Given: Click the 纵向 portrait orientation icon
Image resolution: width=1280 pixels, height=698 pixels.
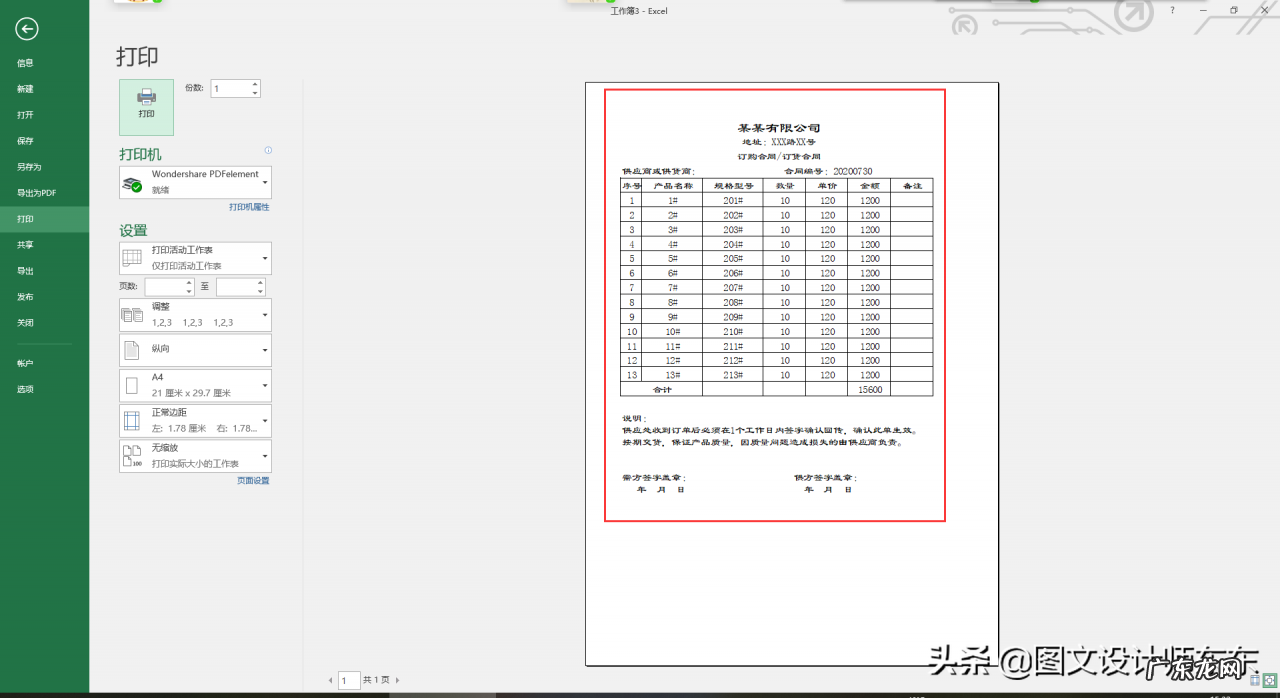Looking at the screenshot, I should pyautogui.click(x=131, y=349).
